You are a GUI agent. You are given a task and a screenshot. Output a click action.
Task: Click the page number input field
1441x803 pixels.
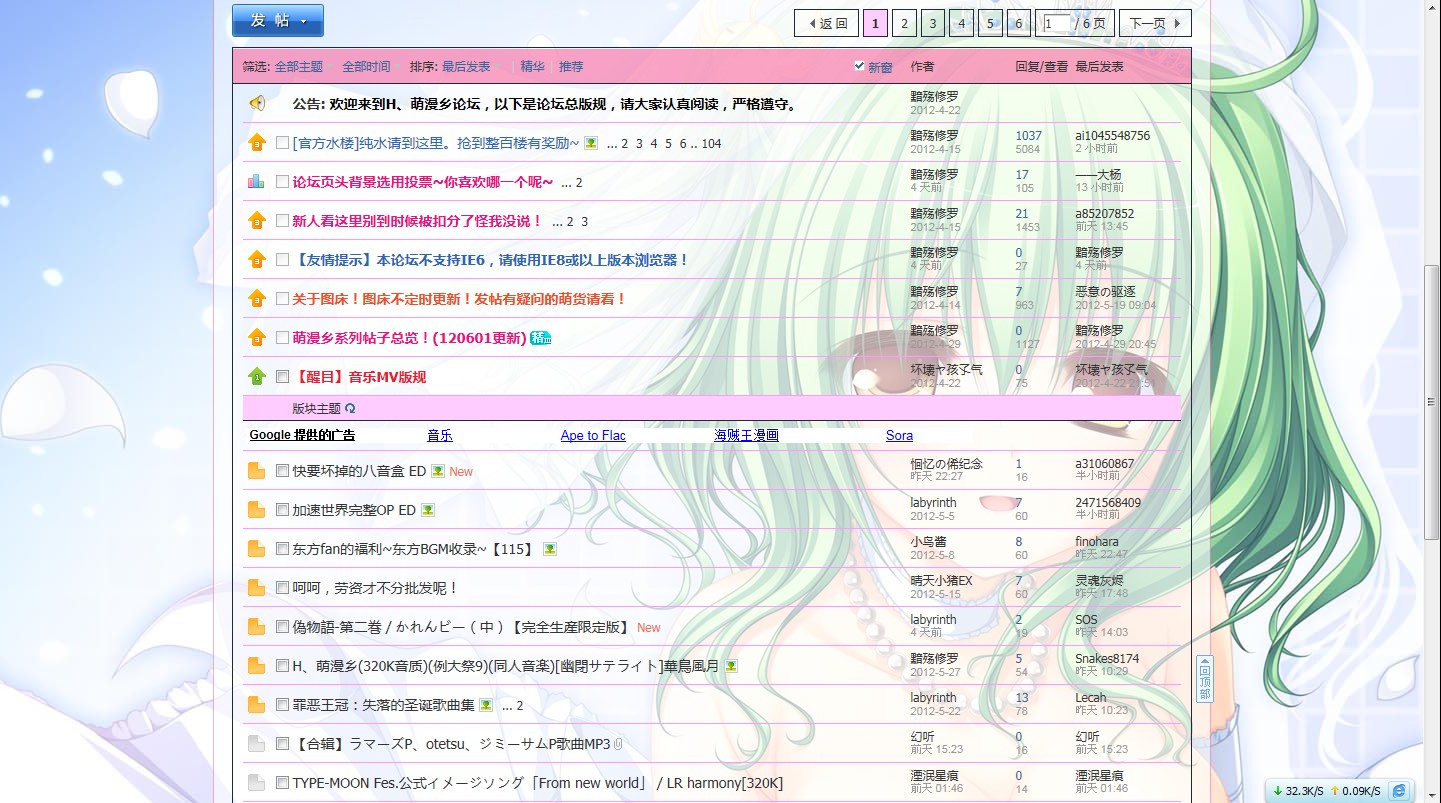coord(1055,23)
